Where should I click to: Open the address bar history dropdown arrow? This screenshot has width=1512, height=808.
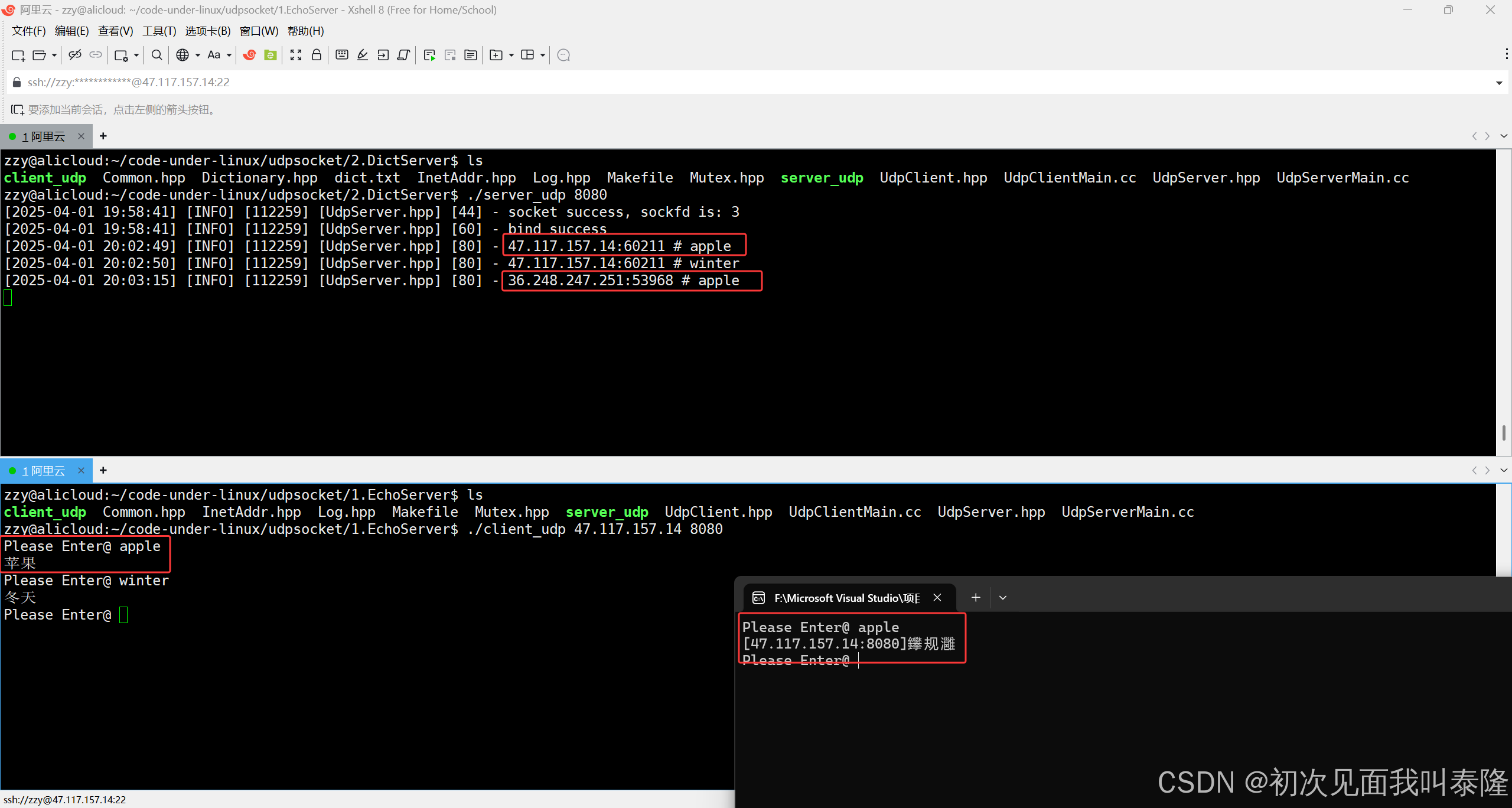click(1499, 83)
